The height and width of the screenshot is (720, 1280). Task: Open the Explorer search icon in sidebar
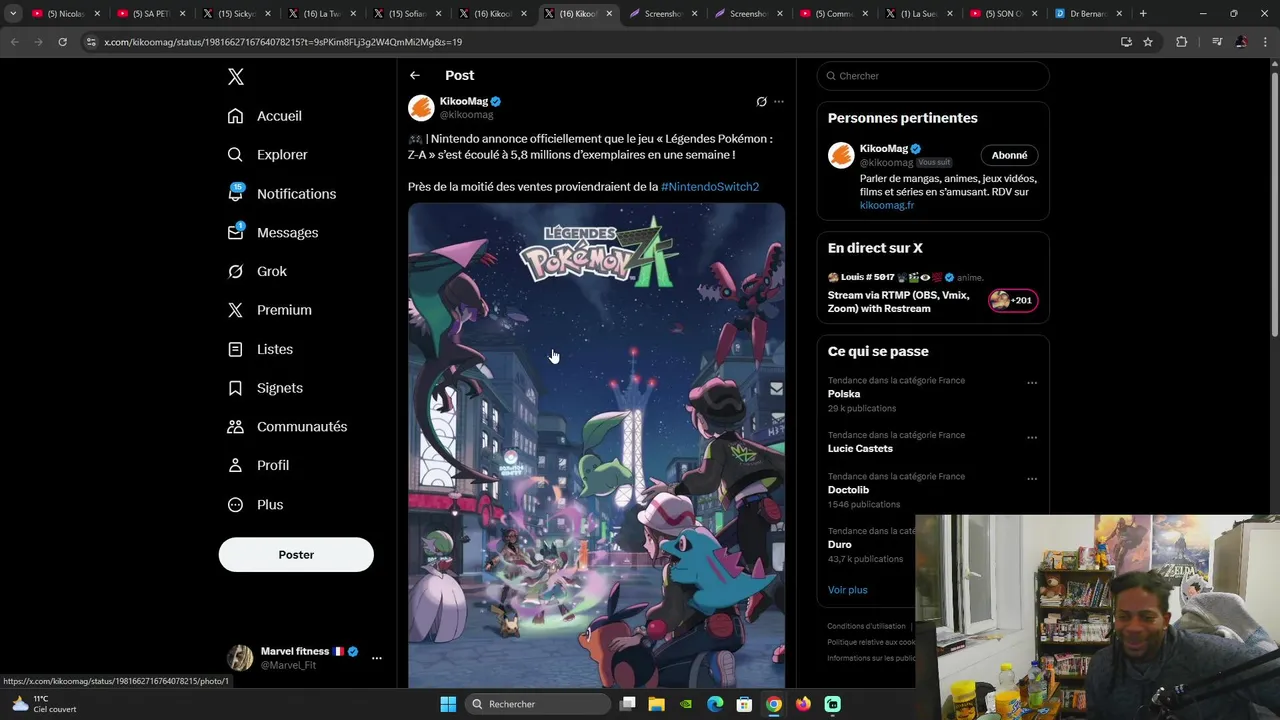point(235,155)
